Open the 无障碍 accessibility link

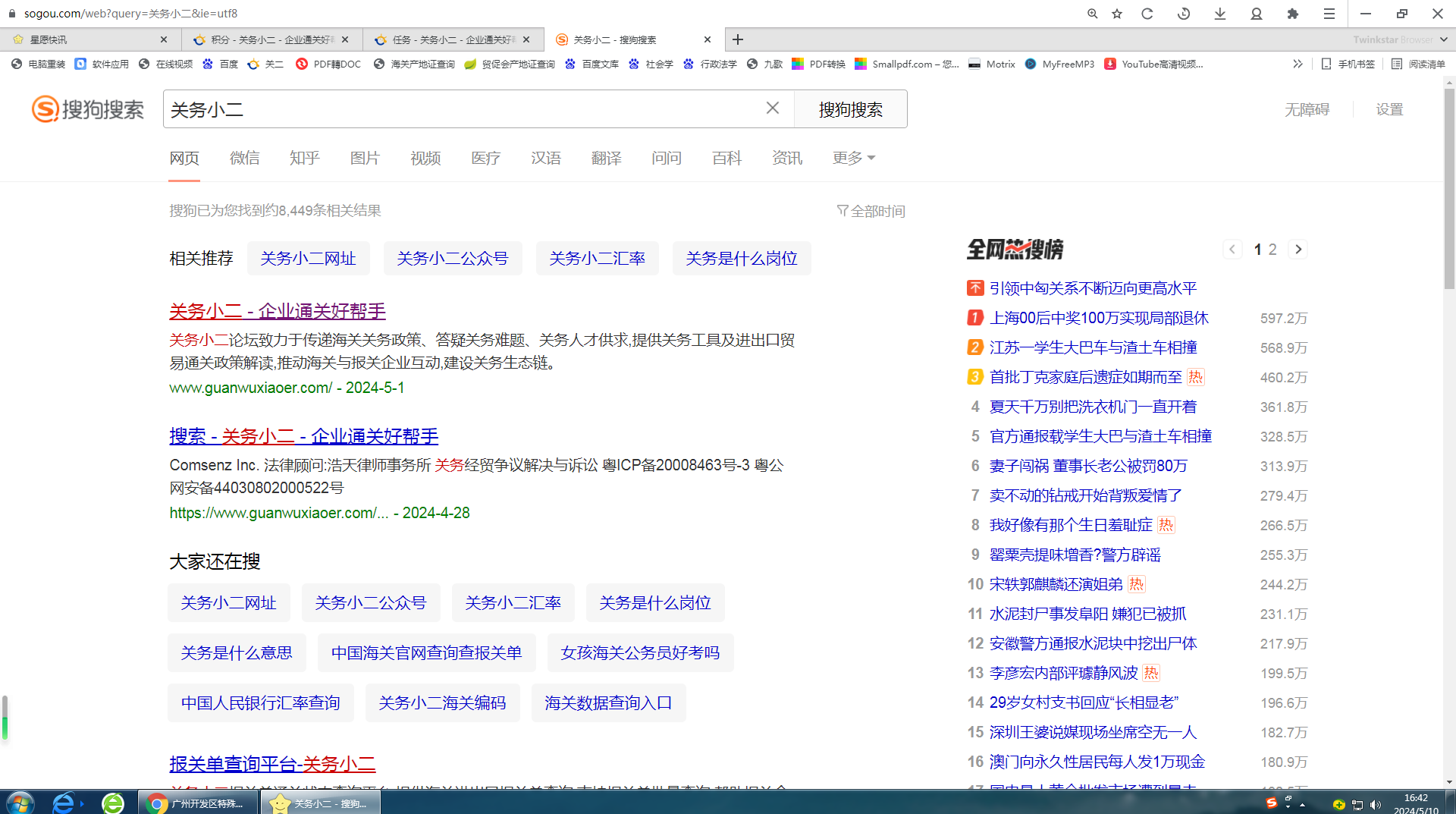click(x=1307, y=109)
